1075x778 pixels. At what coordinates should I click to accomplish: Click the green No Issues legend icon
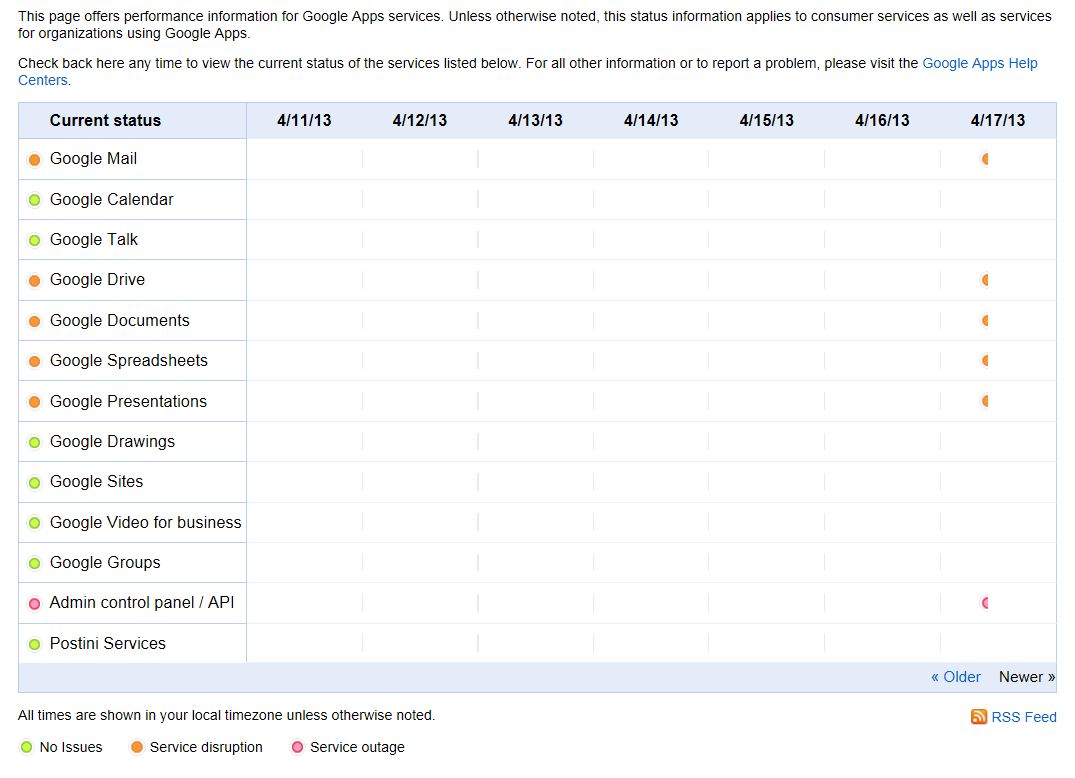[26, 747]
